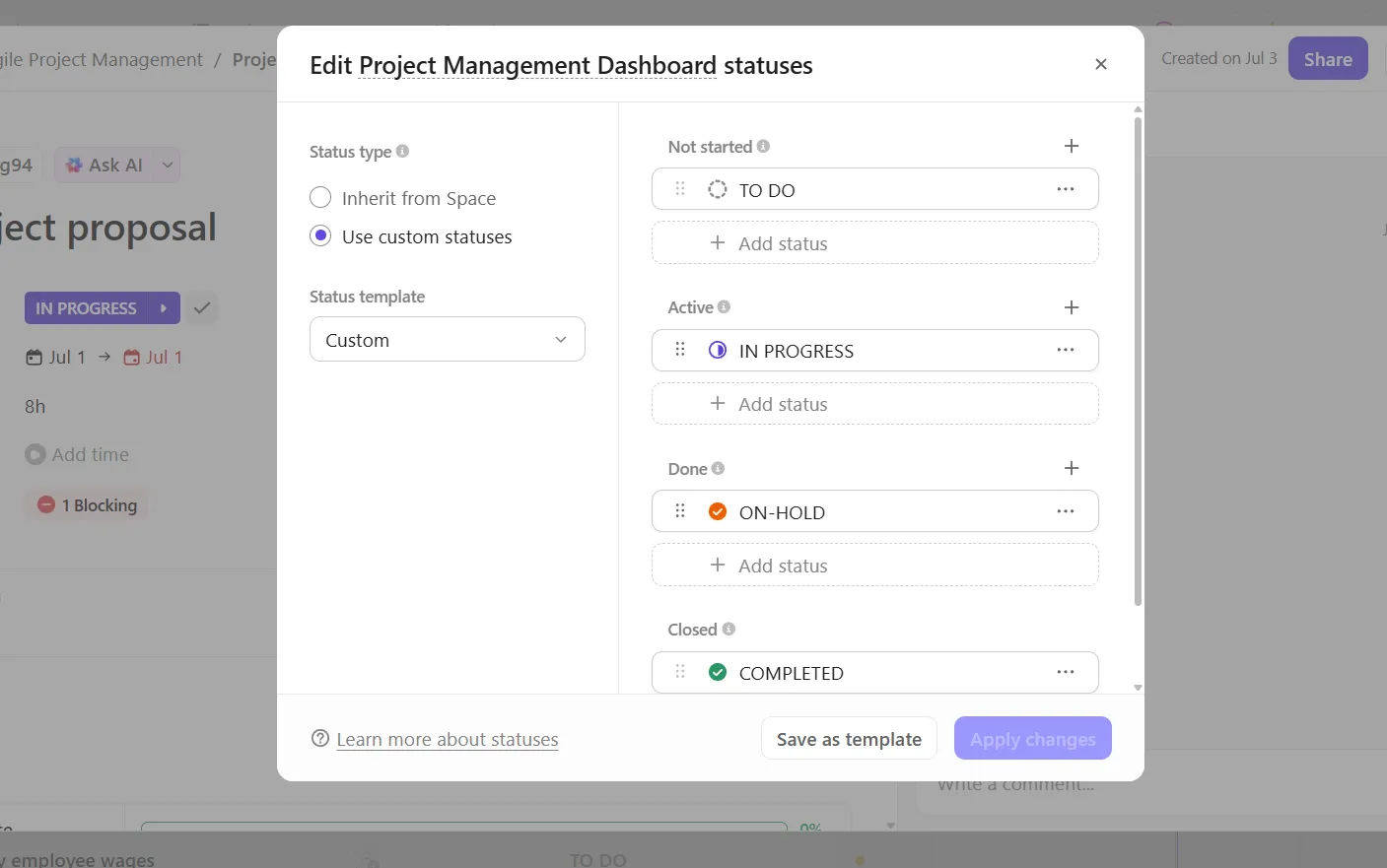Click the green COMPLETED status color circle
Viewport: 1387px width, 868px height.
click(x=718, y=672)
